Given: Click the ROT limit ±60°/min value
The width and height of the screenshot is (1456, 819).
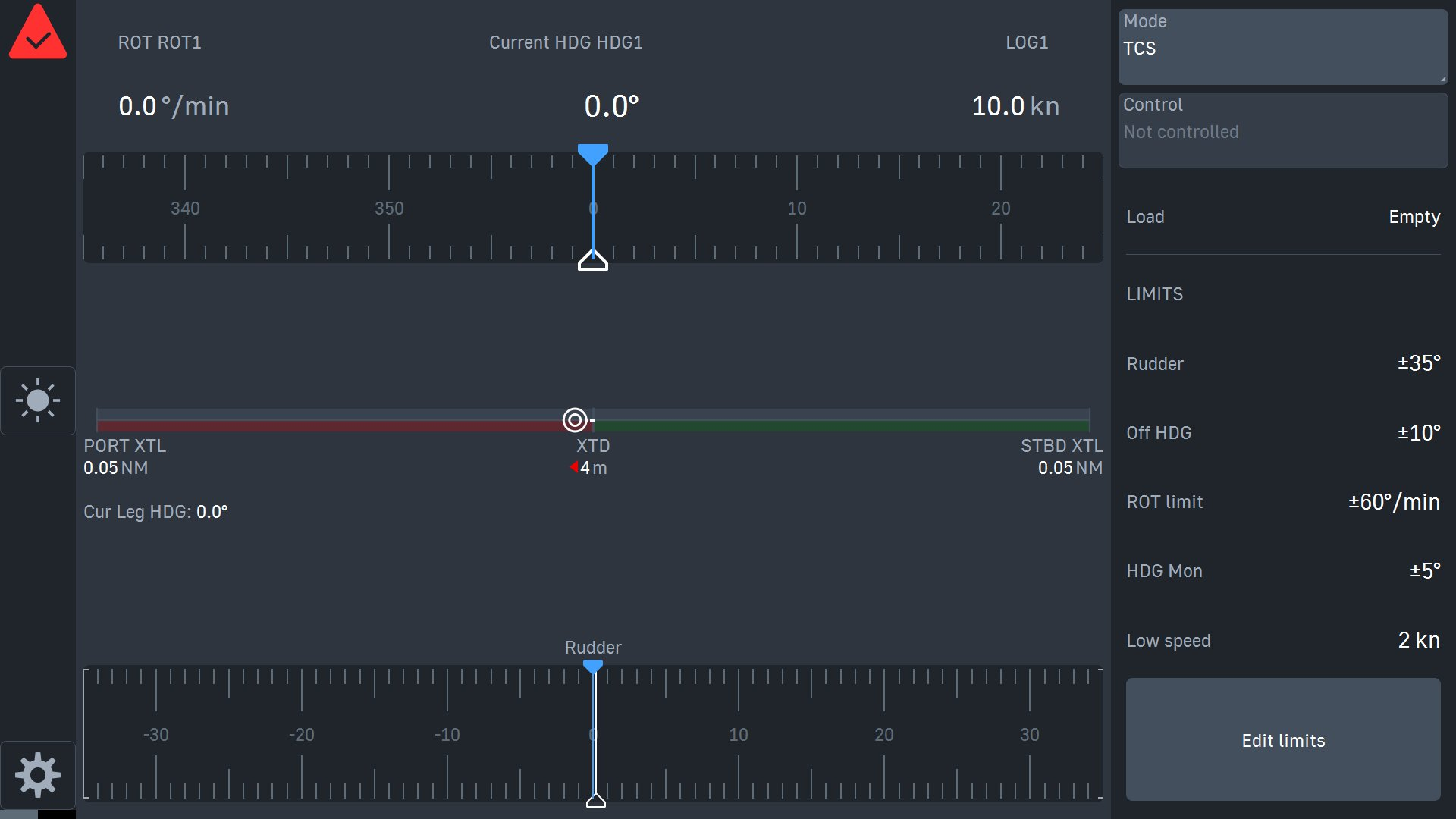Looking at the screenshot, I should pyautogui.click(x=1394, y=502).
